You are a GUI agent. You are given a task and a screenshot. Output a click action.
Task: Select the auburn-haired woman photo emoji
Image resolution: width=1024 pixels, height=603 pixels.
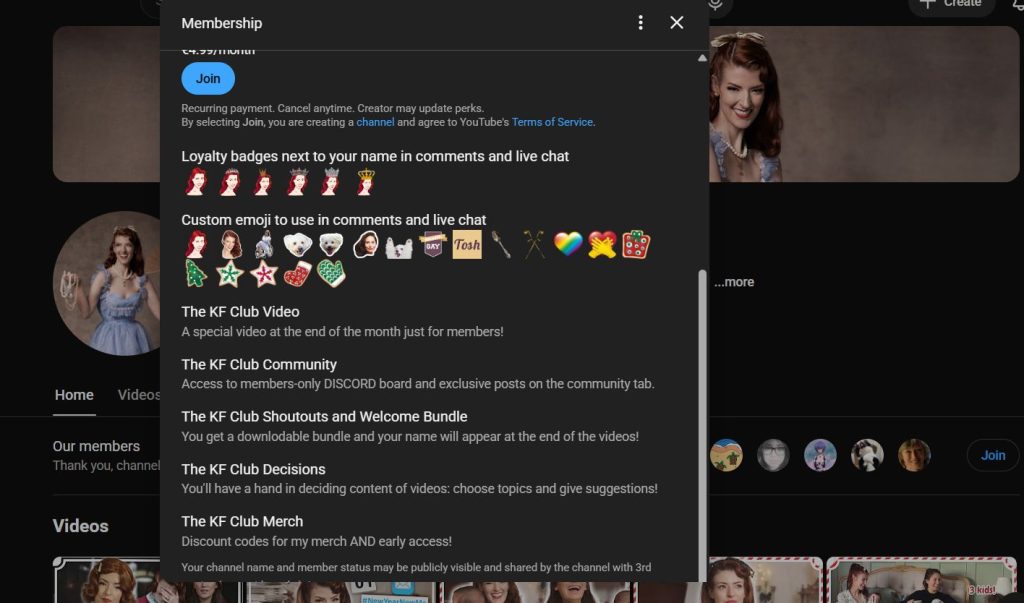229,244
